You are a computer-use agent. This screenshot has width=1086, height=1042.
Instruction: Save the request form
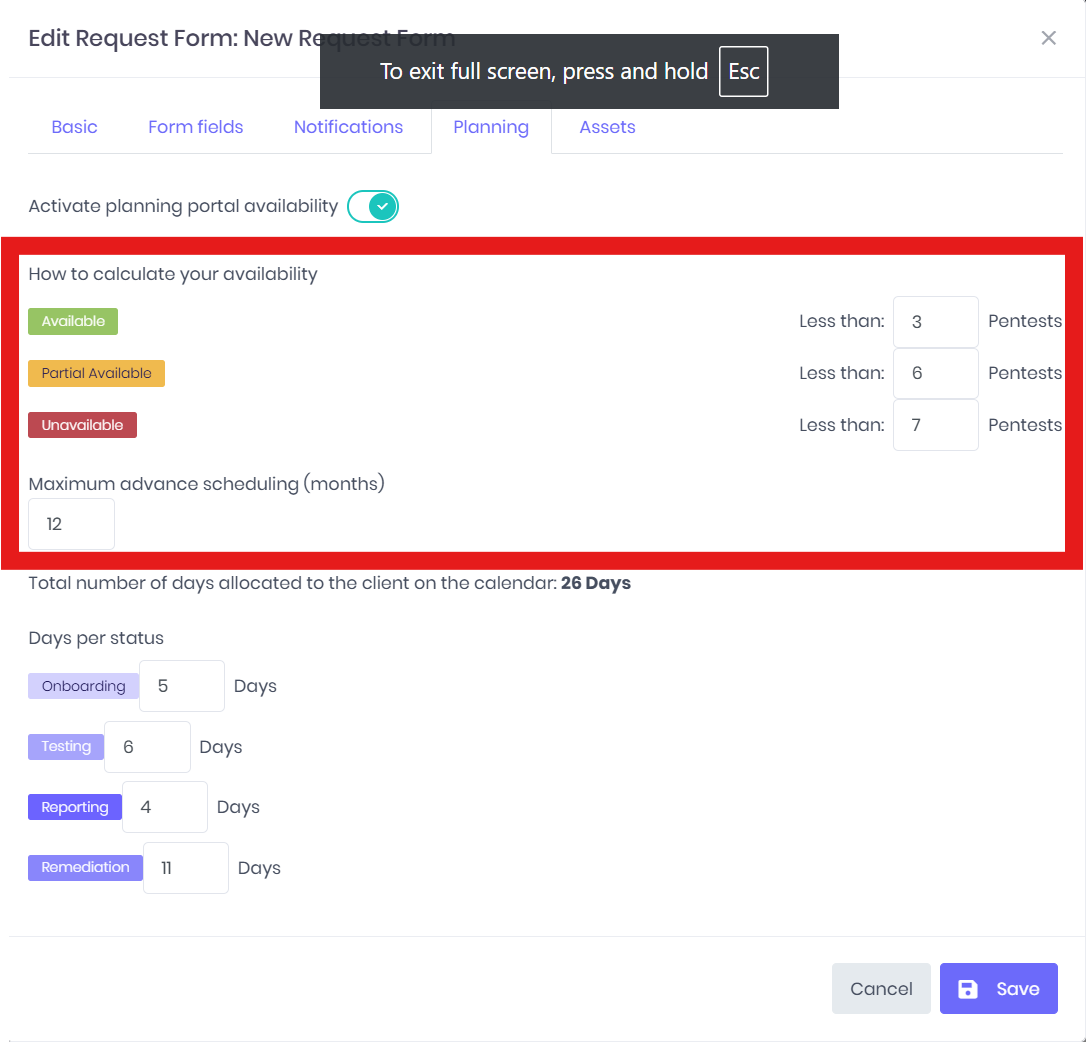[998, 989]
